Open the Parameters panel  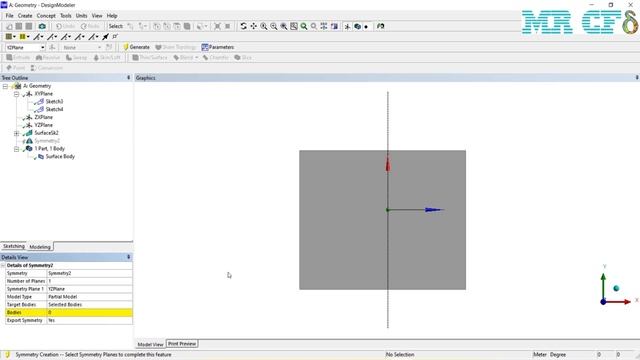pos(218,47)
